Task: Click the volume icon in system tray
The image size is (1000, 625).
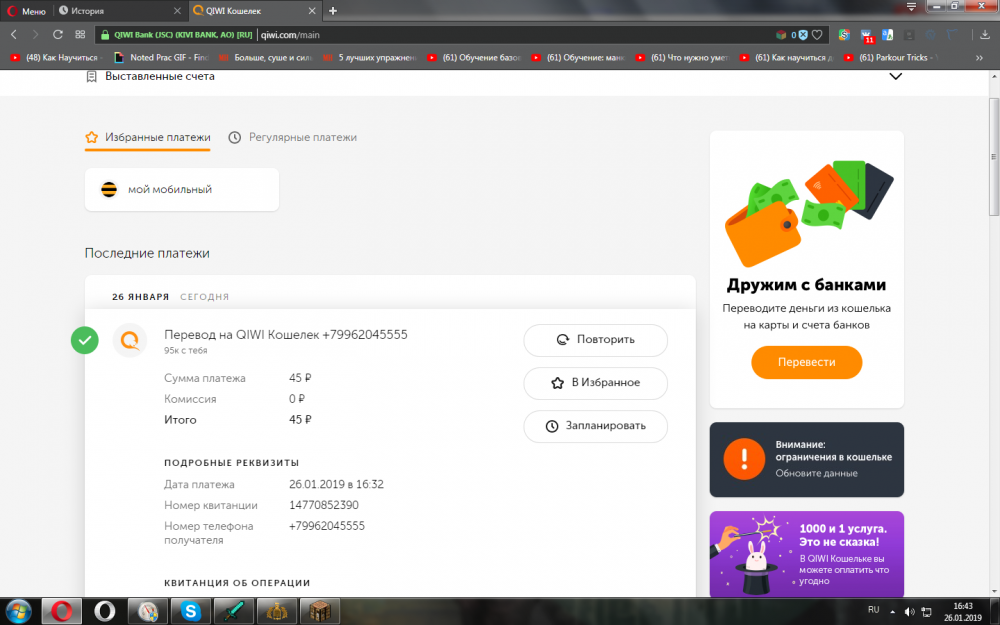Action: coord(907,610)
